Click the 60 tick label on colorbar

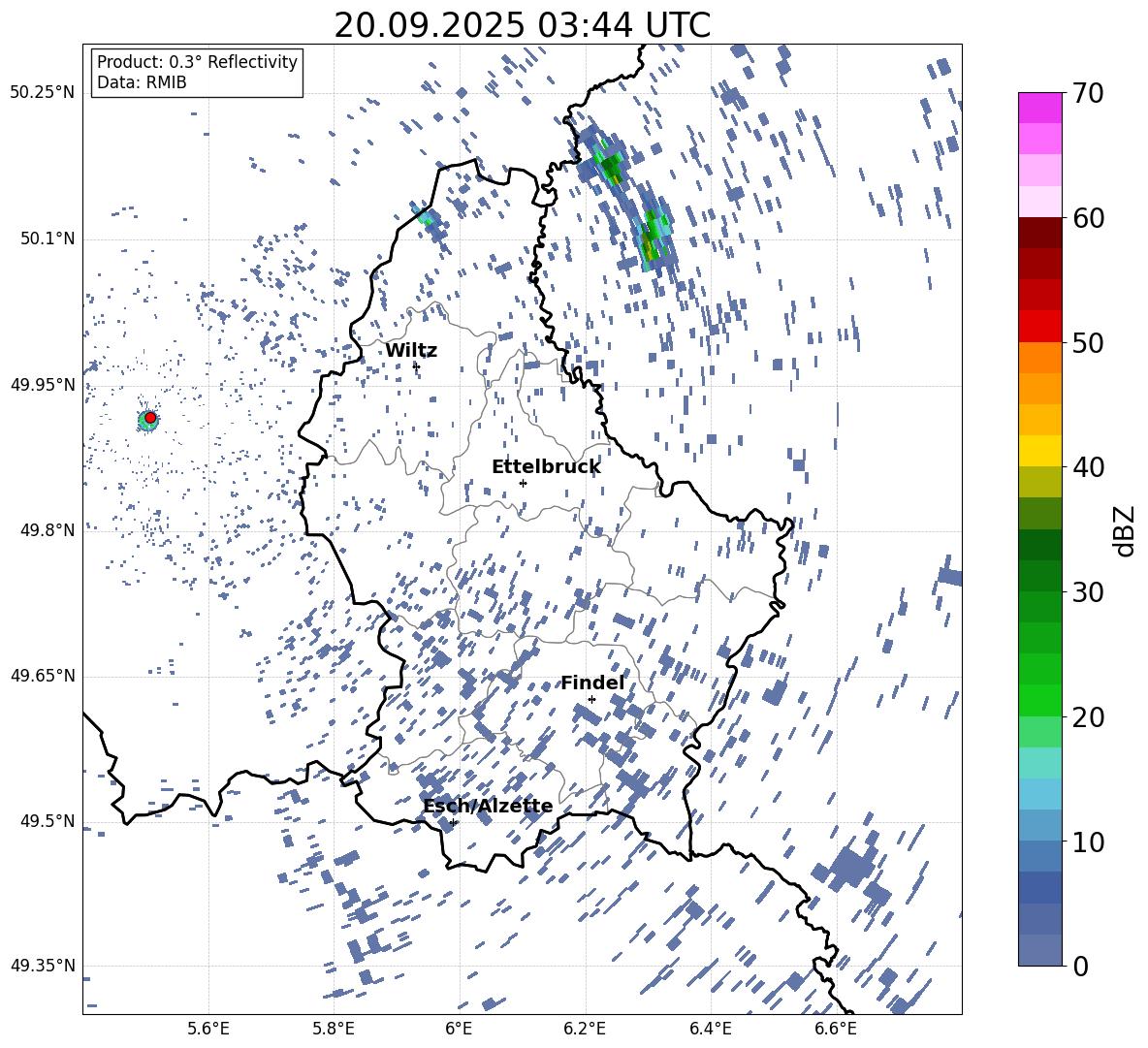point(1088,218)
